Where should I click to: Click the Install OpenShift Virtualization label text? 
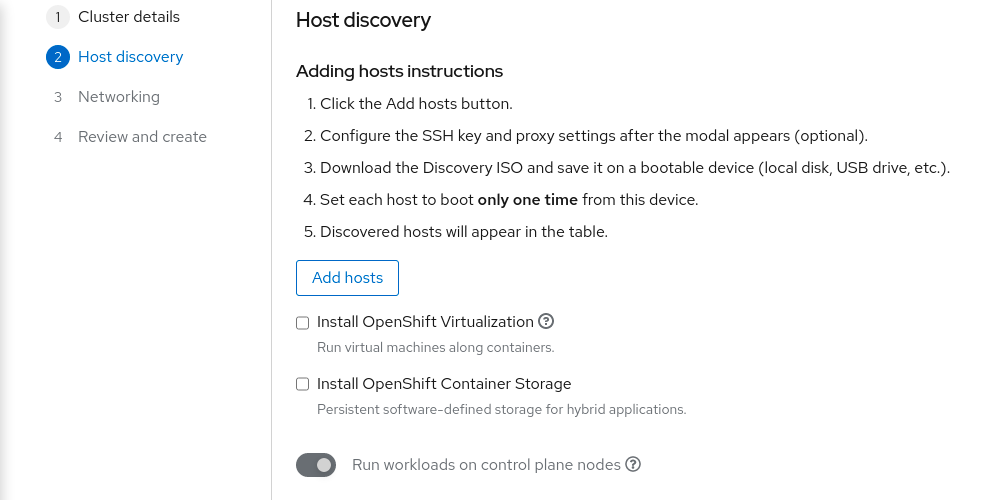[425, 322]
